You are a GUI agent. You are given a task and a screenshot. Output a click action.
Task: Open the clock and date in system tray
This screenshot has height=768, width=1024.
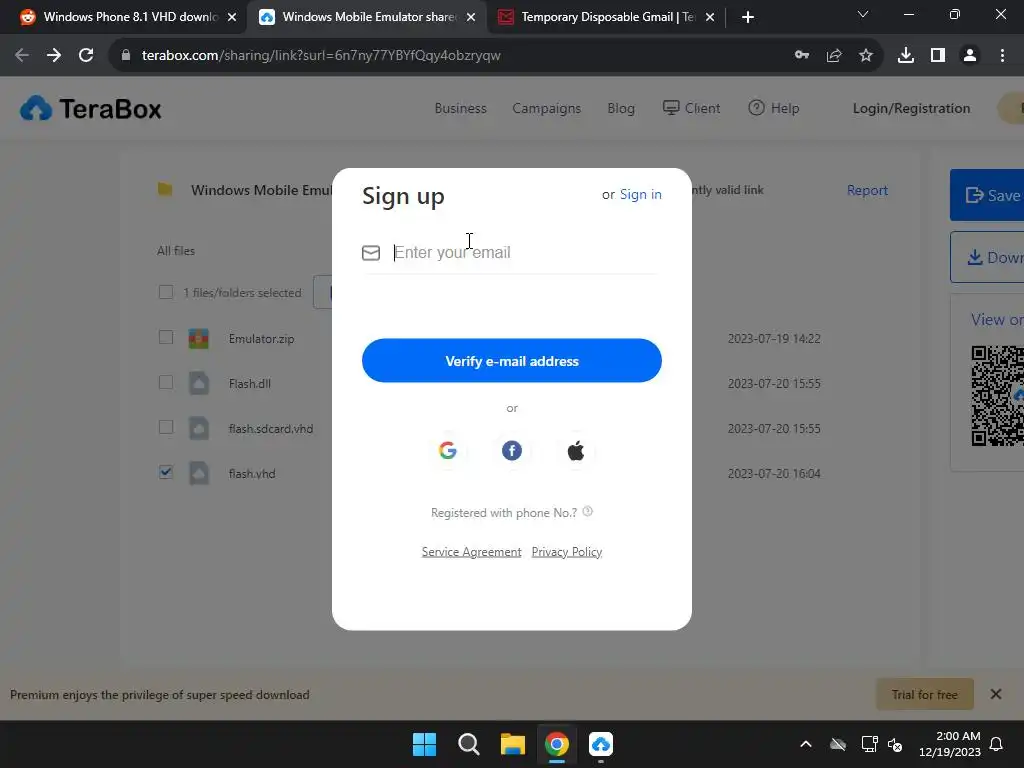coord(950,744)
